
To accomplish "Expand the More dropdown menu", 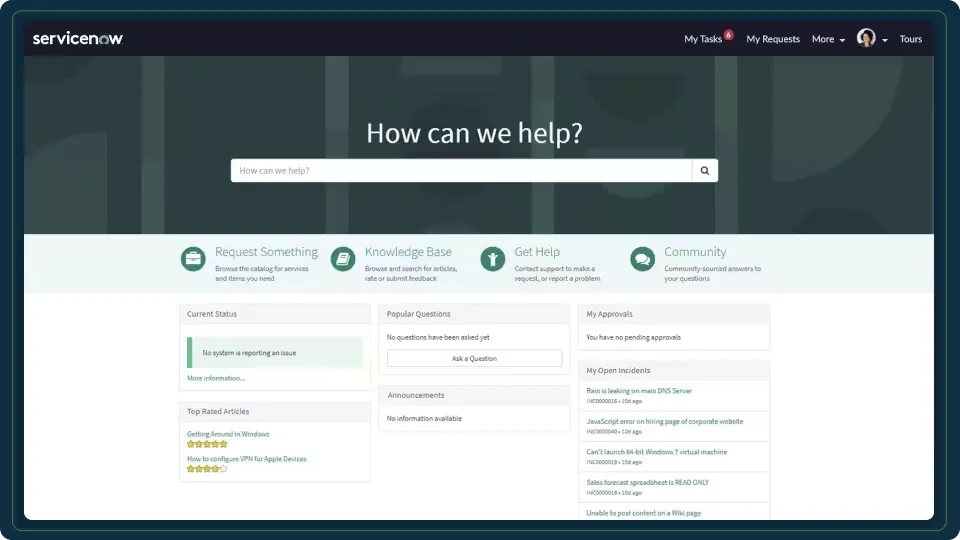I will click(x=828, y=39).
